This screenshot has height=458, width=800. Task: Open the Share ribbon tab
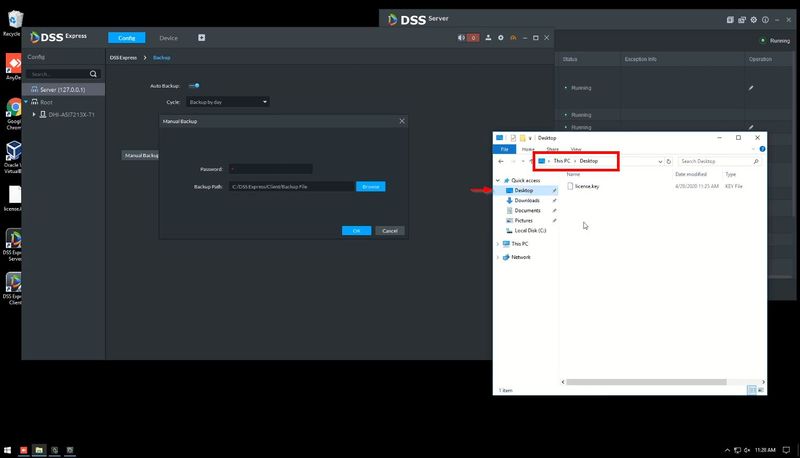553,149
